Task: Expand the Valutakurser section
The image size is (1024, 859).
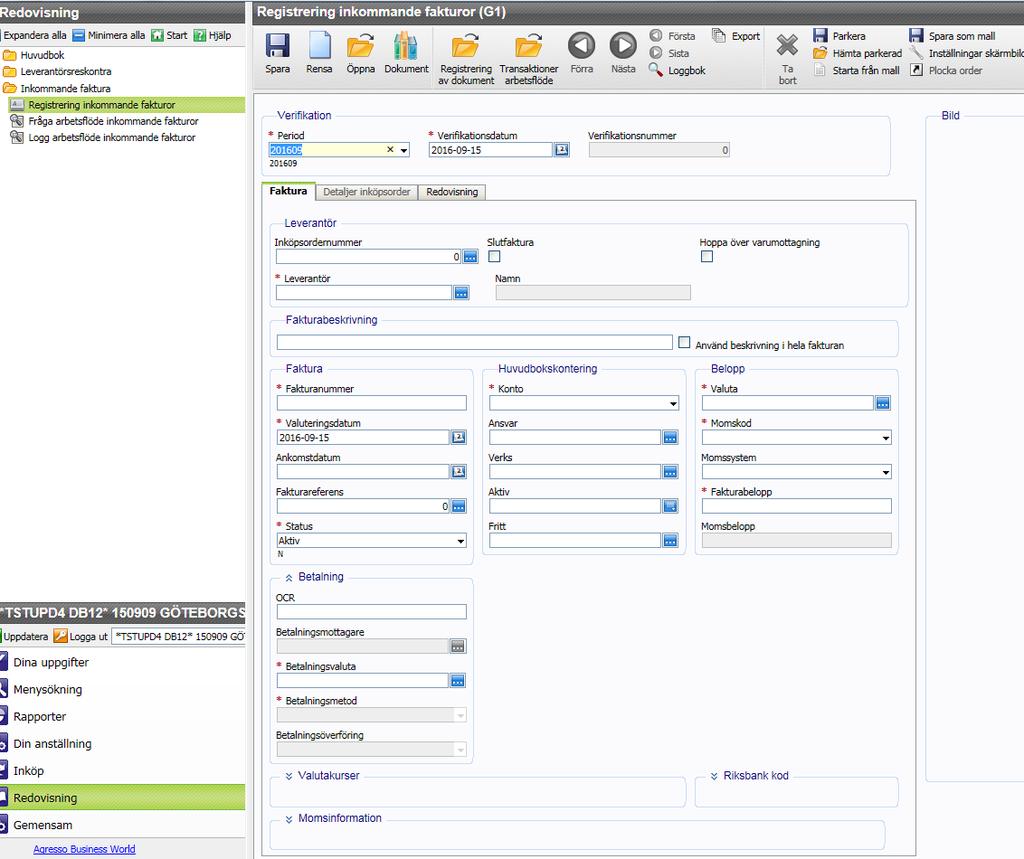Action: click(x=289, y=776)
